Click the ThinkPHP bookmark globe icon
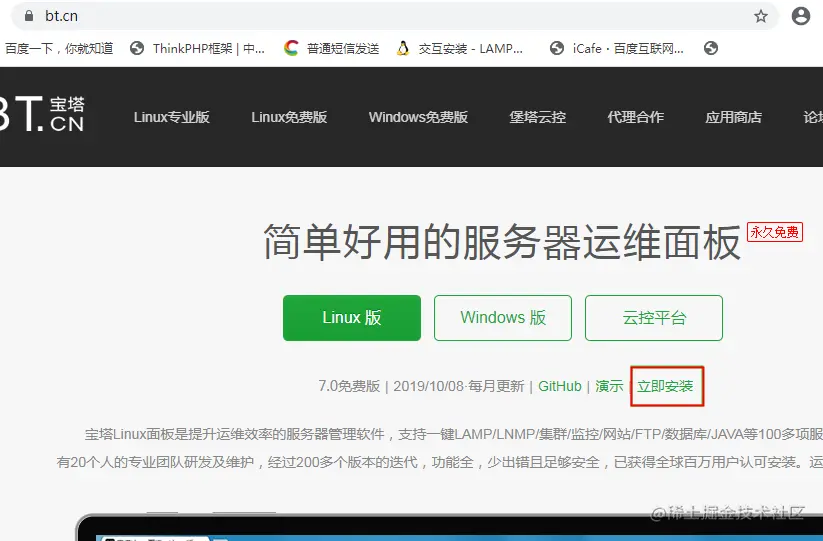This screenshot has width=823, height=541. (x=137, y=48)
